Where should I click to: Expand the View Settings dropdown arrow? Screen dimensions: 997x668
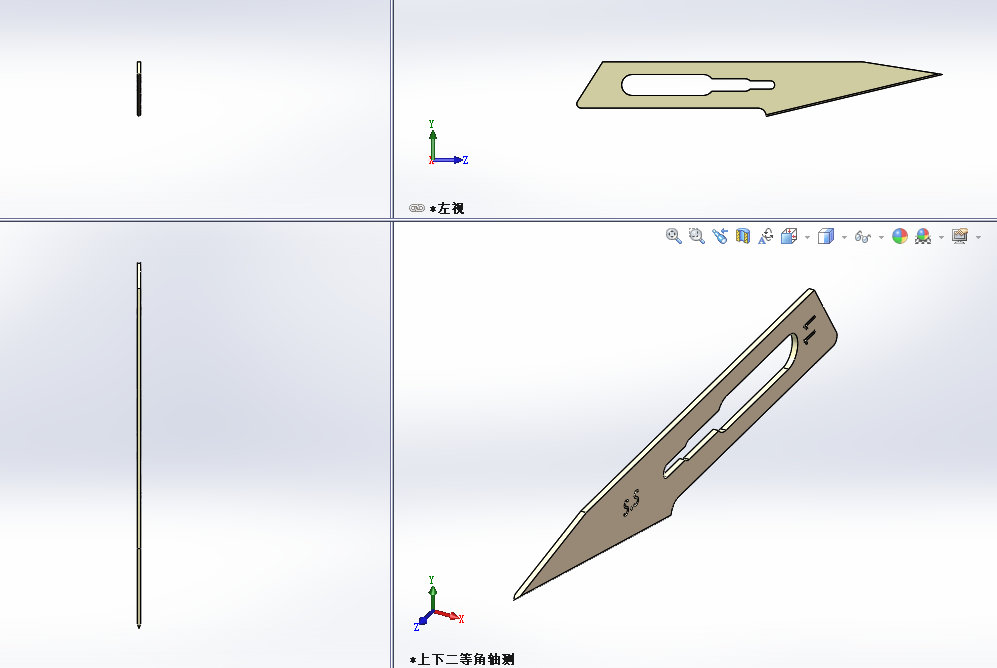coord(979,238)
